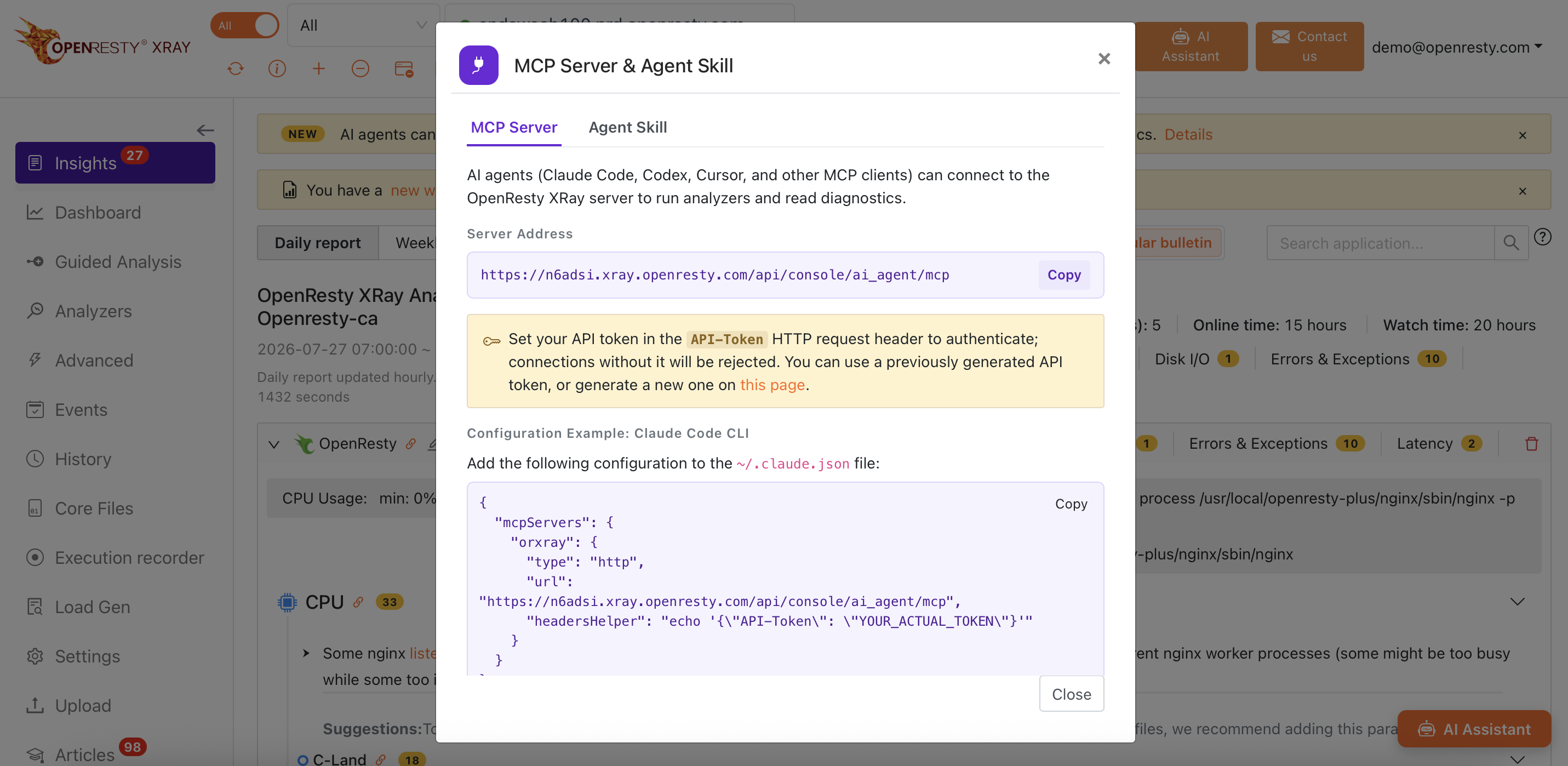This screenshot has width=1568, height=766.
Task: Open the AI Assistant header button
Action: click(1190, 46)
